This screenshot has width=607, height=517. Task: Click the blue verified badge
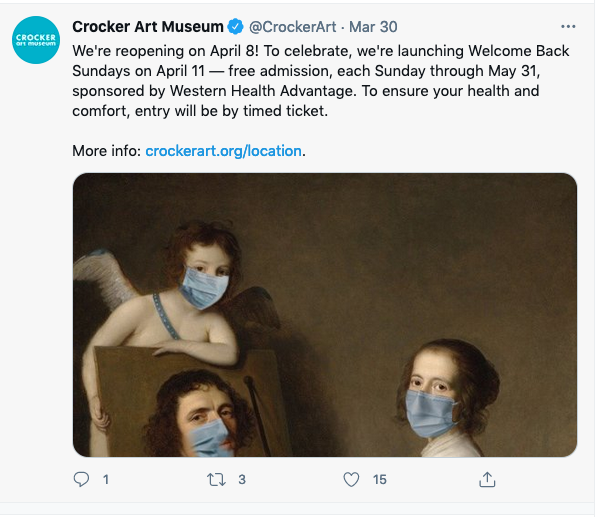[x=235, y=27]
